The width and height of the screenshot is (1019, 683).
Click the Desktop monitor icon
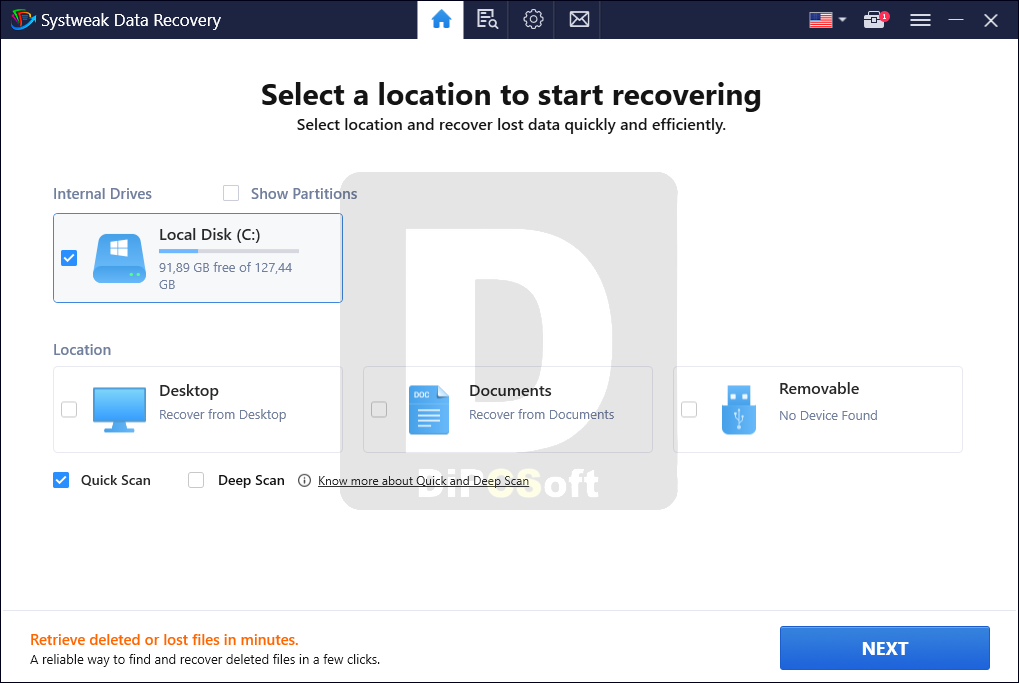[x=119, y=409]
